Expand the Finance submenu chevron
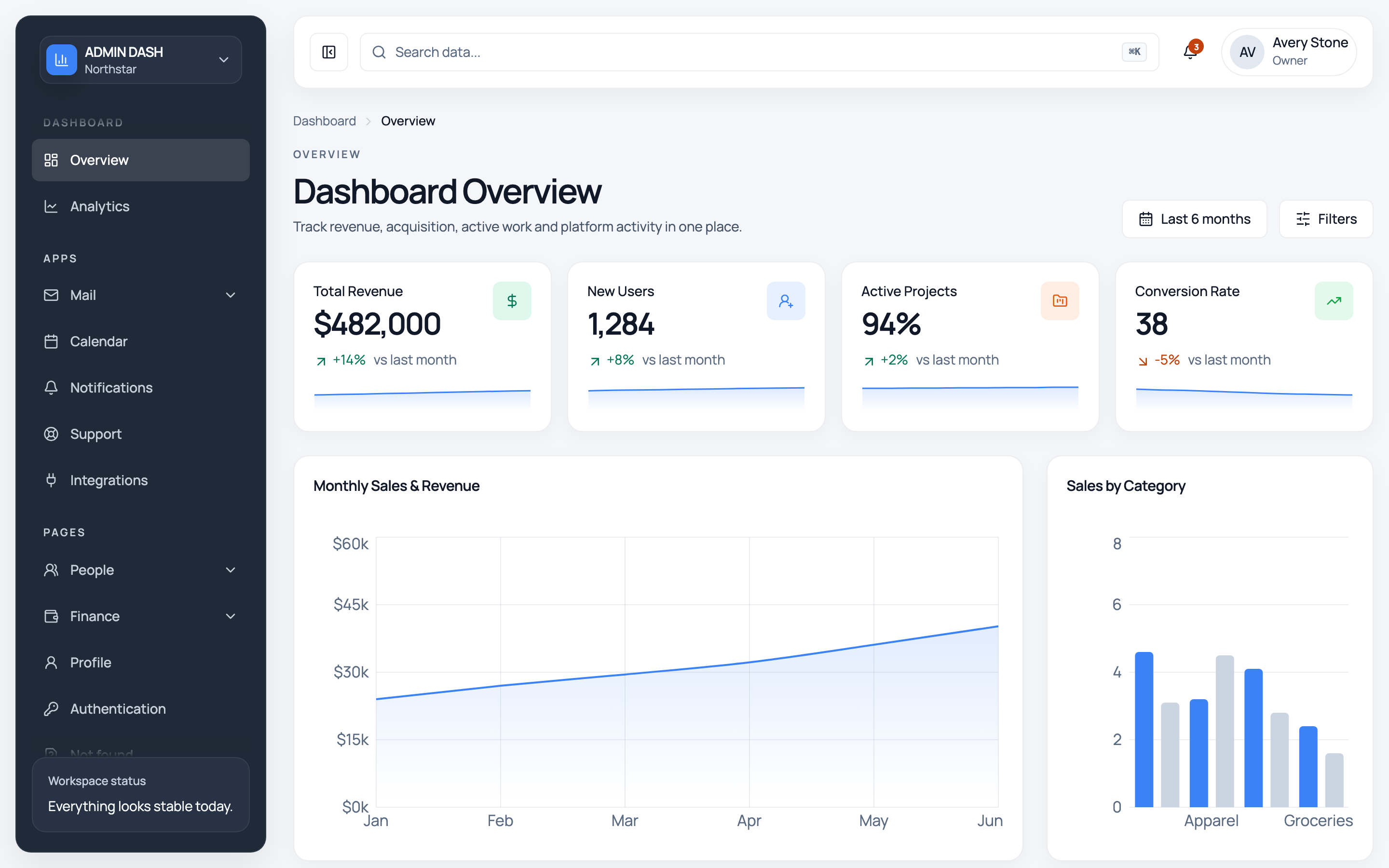1389x868 pixels. coord(231,617)
